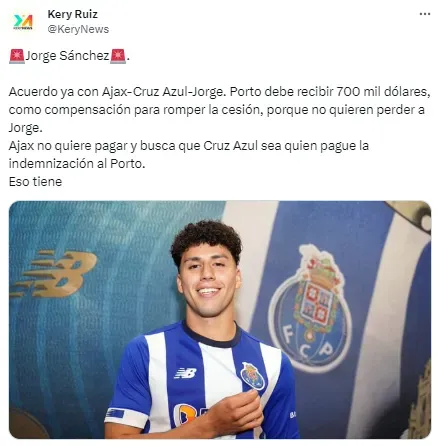Click the final line 'Eso tiene'
Viewport: 438px width, 446px height.
click(35, 182)
